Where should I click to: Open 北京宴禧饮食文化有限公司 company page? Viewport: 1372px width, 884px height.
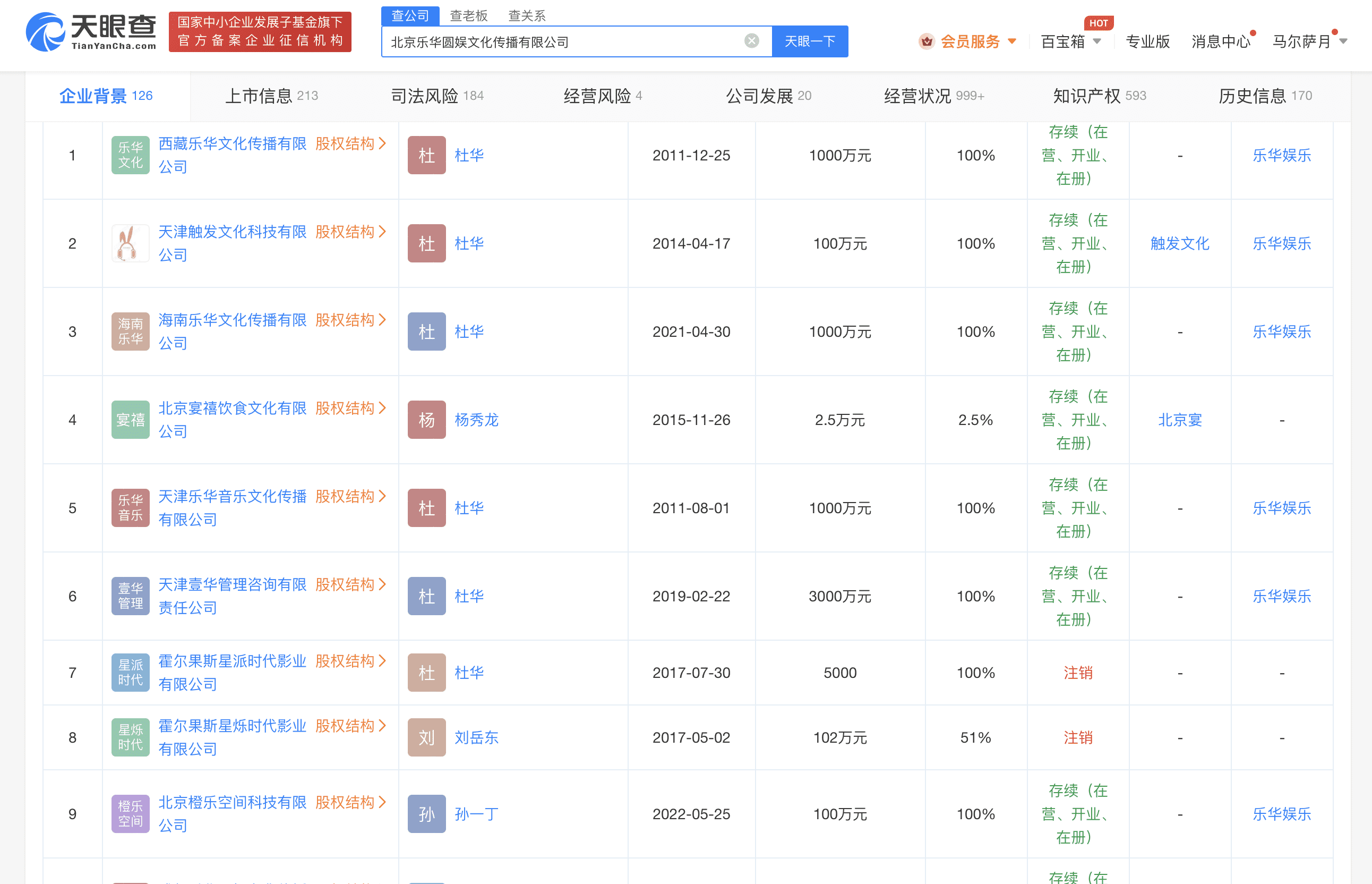click(x=233, y=420)
